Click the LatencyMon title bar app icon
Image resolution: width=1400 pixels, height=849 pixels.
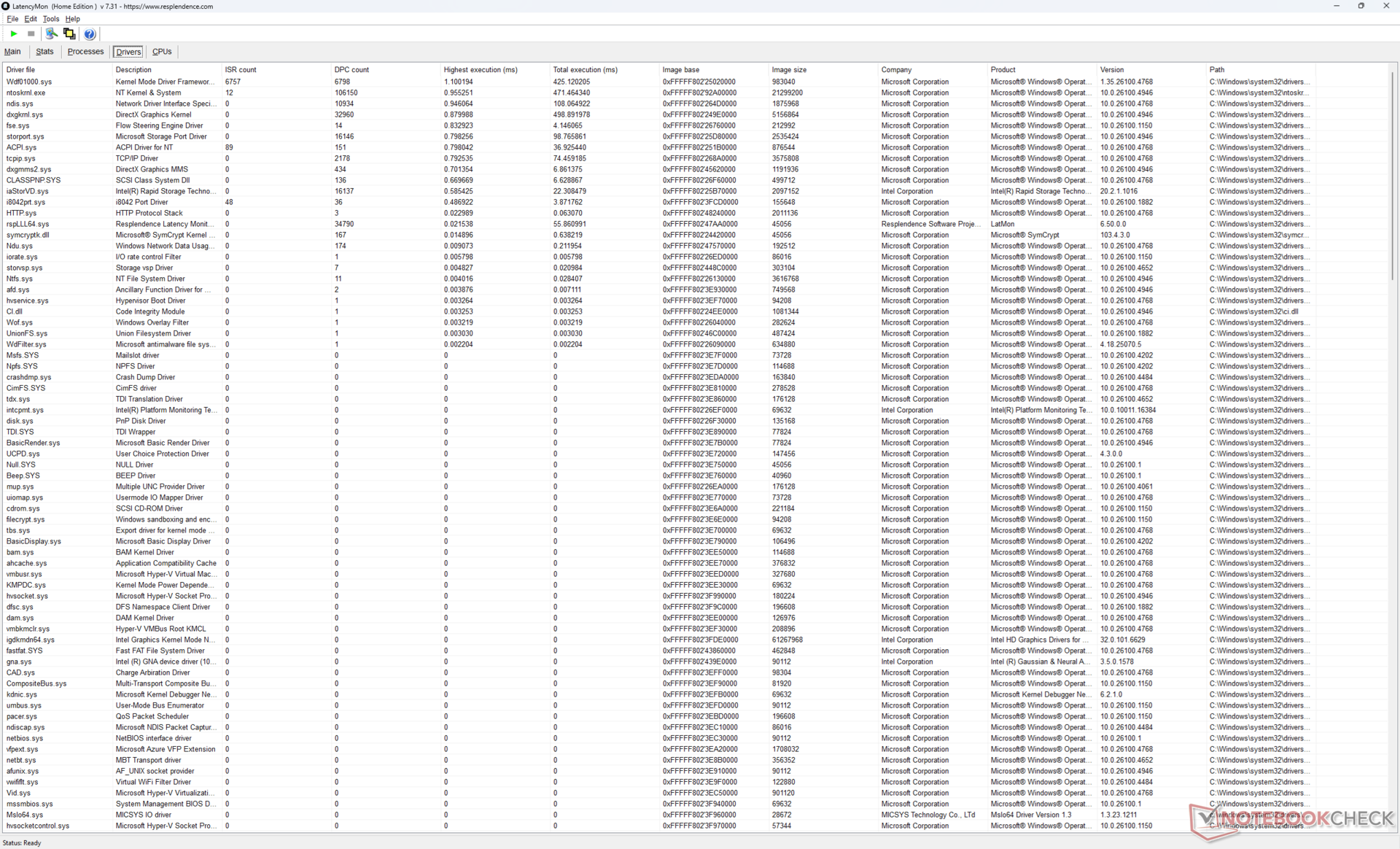(6, 6)
